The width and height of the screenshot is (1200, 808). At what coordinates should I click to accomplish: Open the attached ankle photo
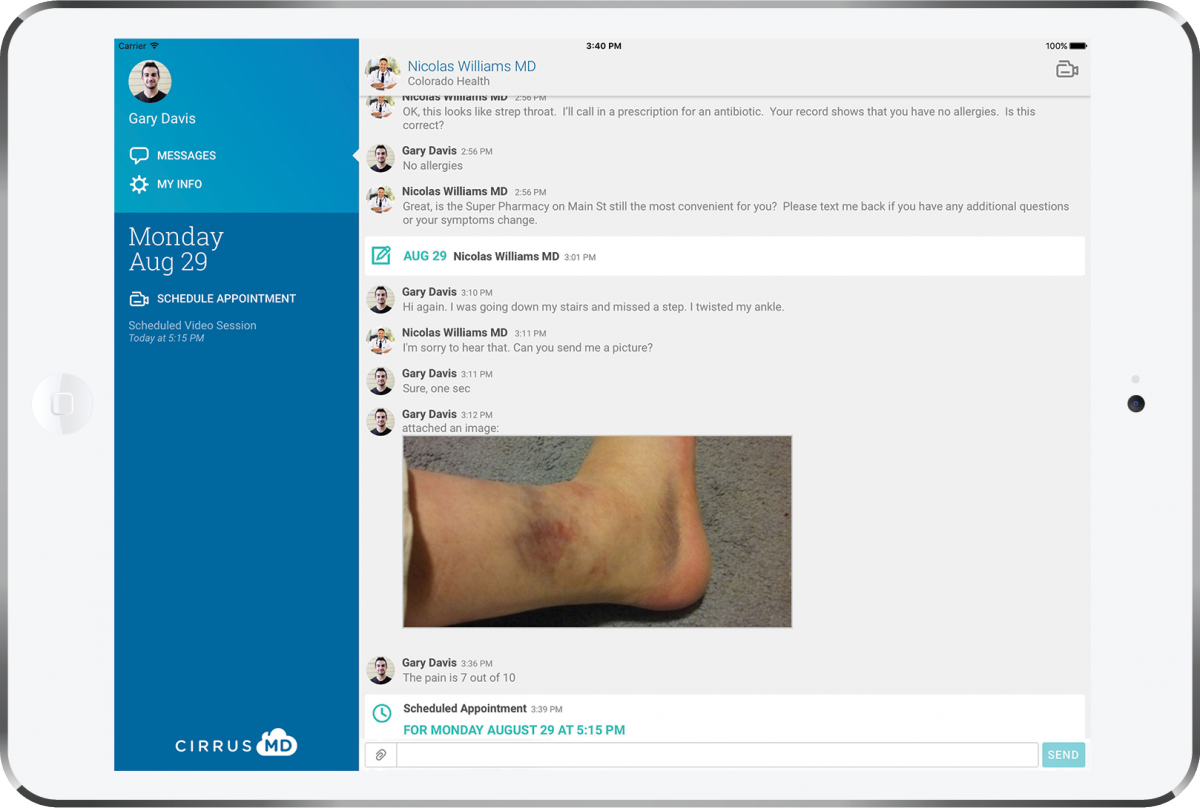tap(597, 531)
